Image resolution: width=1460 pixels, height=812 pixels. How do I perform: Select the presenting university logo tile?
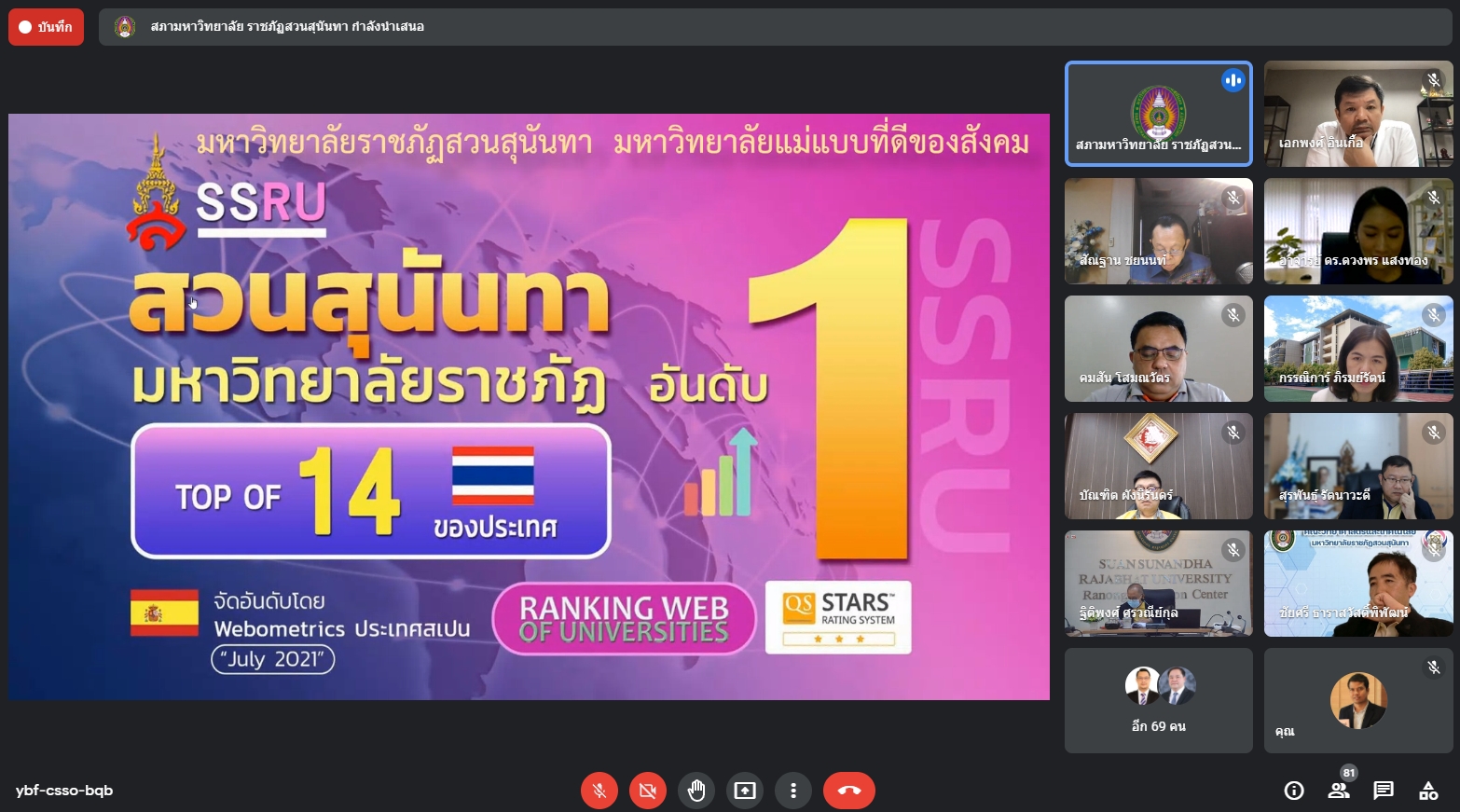click(x=1158, y=114)
